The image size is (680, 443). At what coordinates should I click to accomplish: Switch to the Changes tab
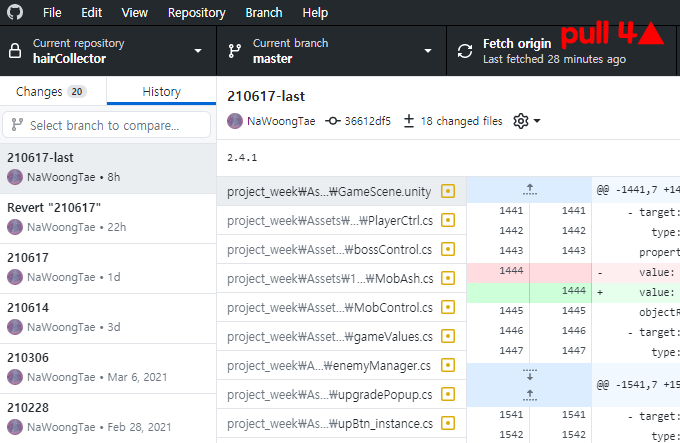coord(53,91)
